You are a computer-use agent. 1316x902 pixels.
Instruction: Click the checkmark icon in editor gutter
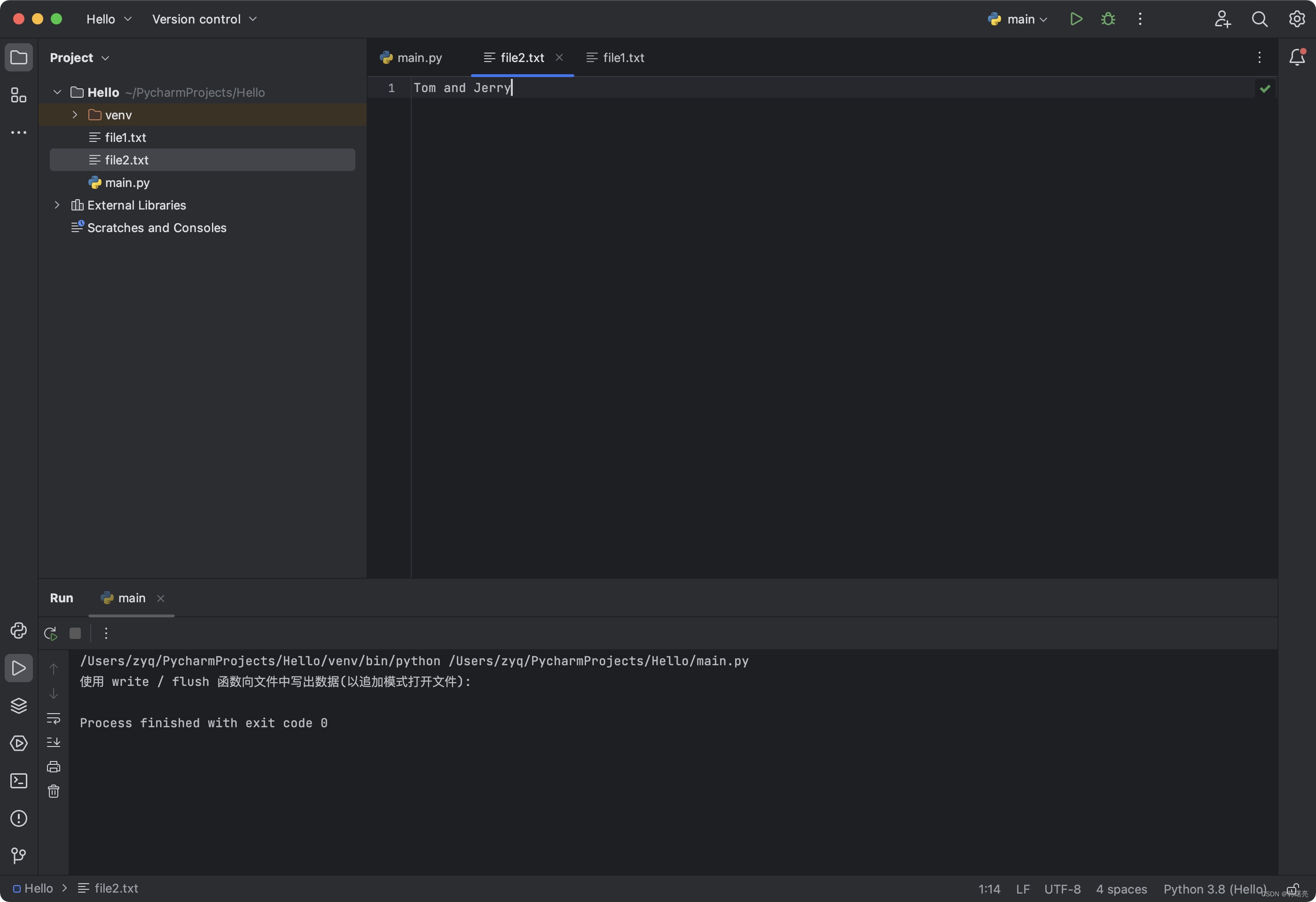1265,88
